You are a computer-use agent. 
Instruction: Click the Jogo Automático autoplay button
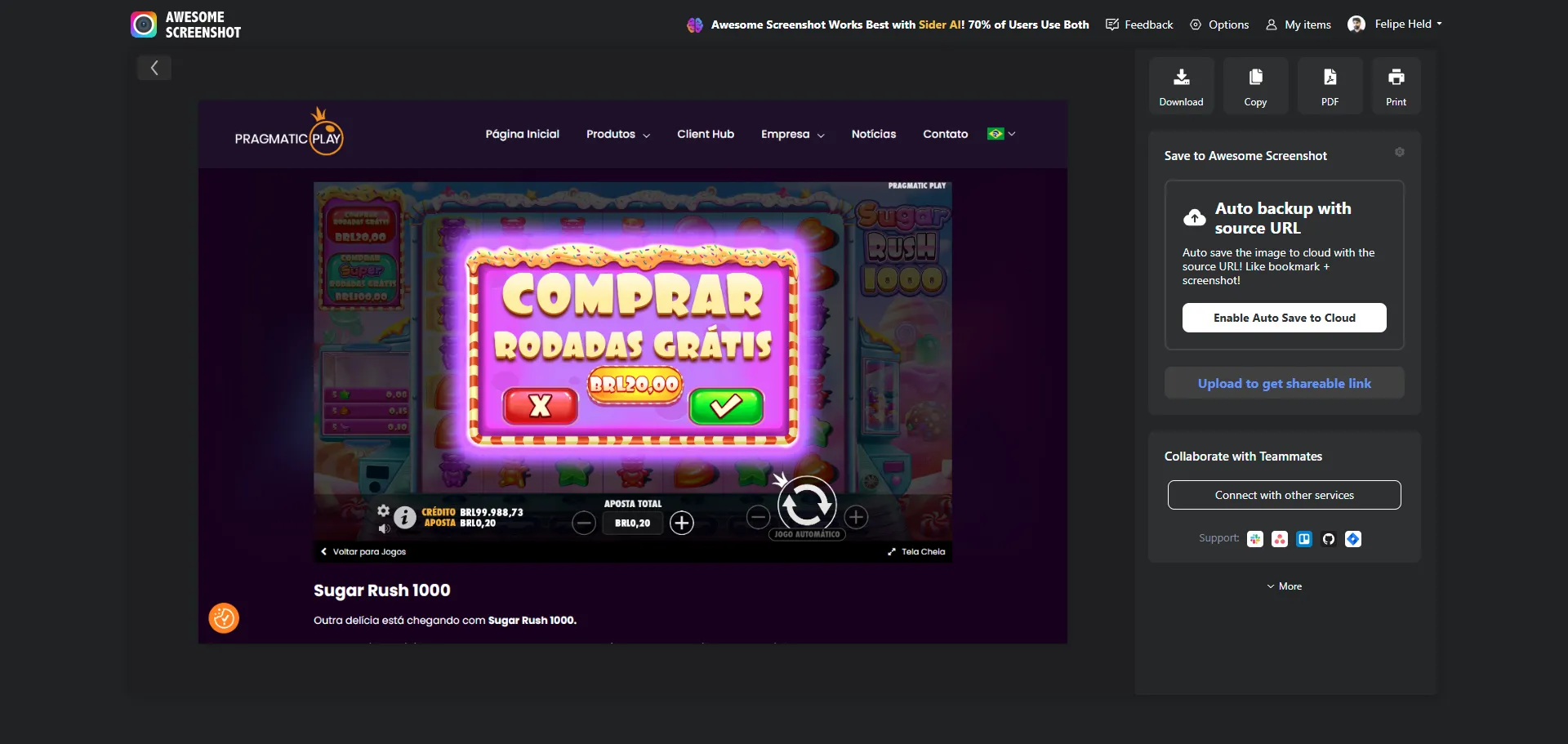point(807,534)
